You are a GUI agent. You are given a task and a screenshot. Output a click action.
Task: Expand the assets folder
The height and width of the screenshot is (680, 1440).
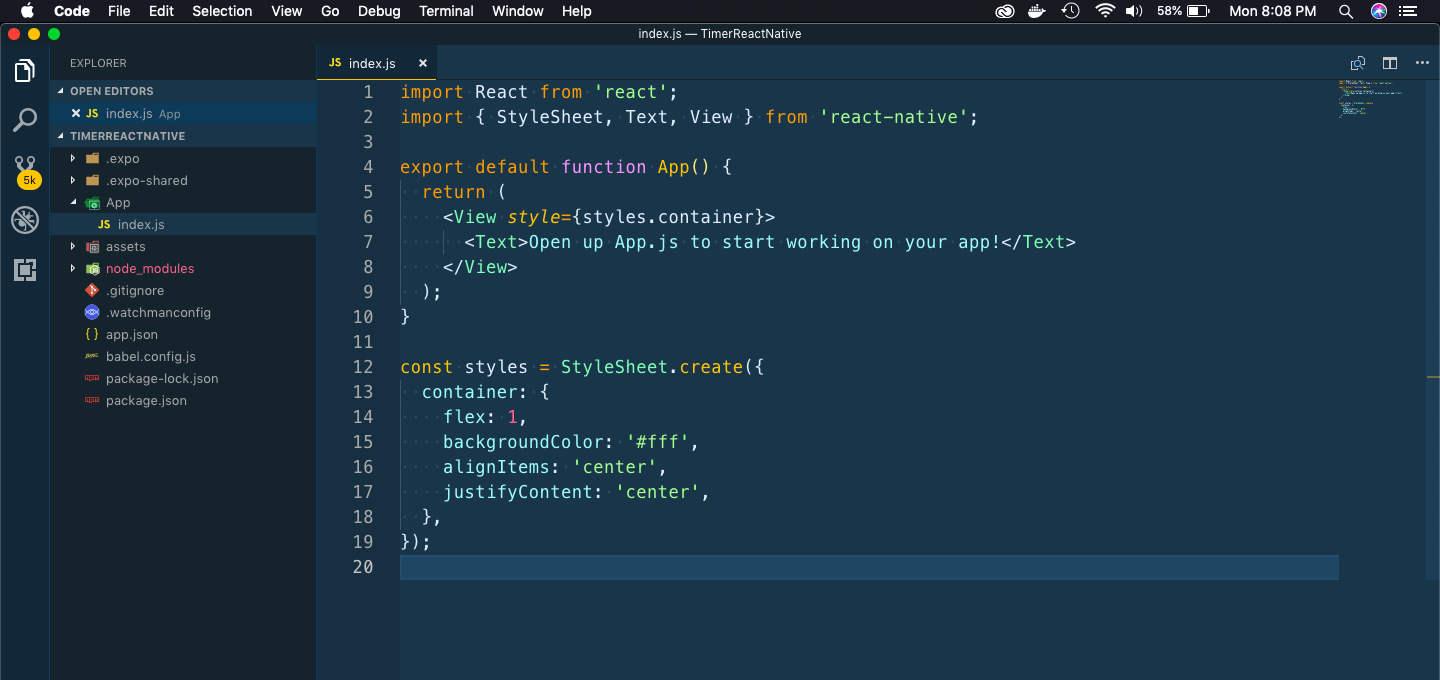tap(183, 246)
